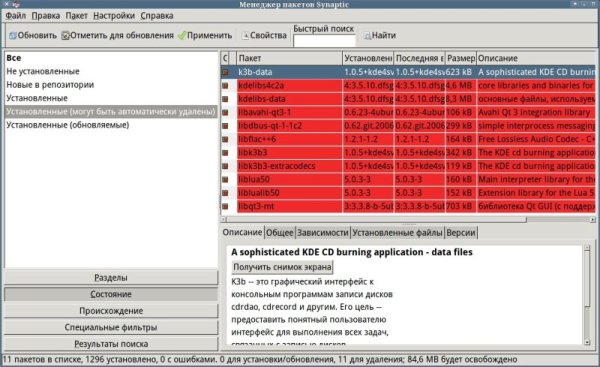Click the Отметить для обновления checkmark icon
Viewport: 600px width, 367px height.
(x=65, y=36)
